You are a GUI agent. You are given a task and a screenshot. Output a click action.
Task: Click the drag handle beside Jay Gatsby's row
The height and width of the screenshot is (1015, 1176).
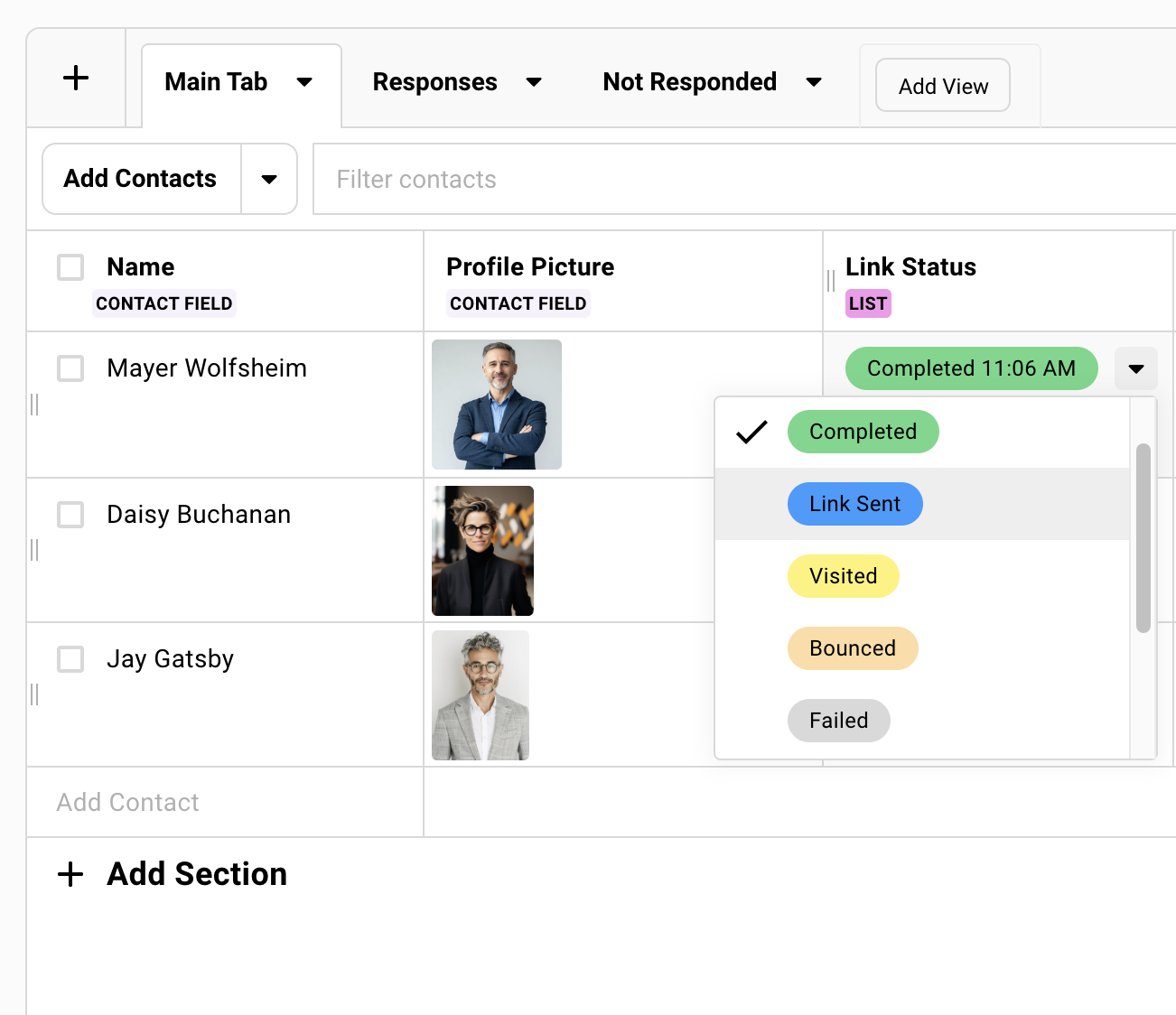(34, 695)
